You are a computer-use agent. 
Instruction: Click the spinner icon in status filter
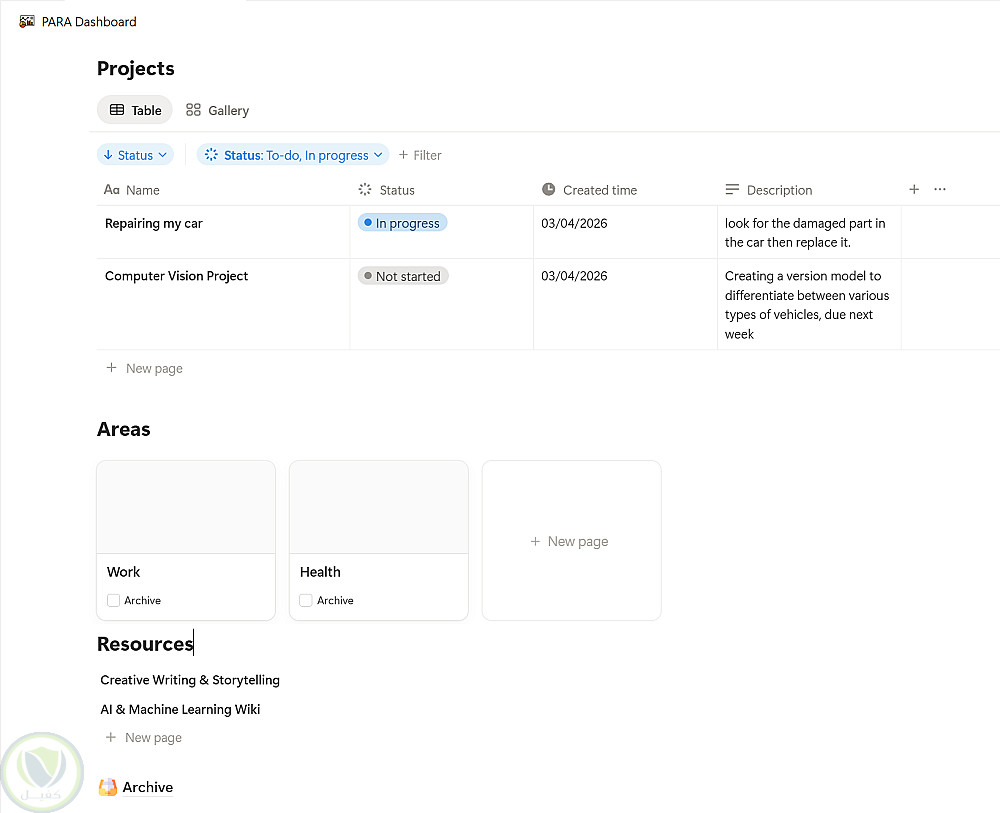(211, 155)
